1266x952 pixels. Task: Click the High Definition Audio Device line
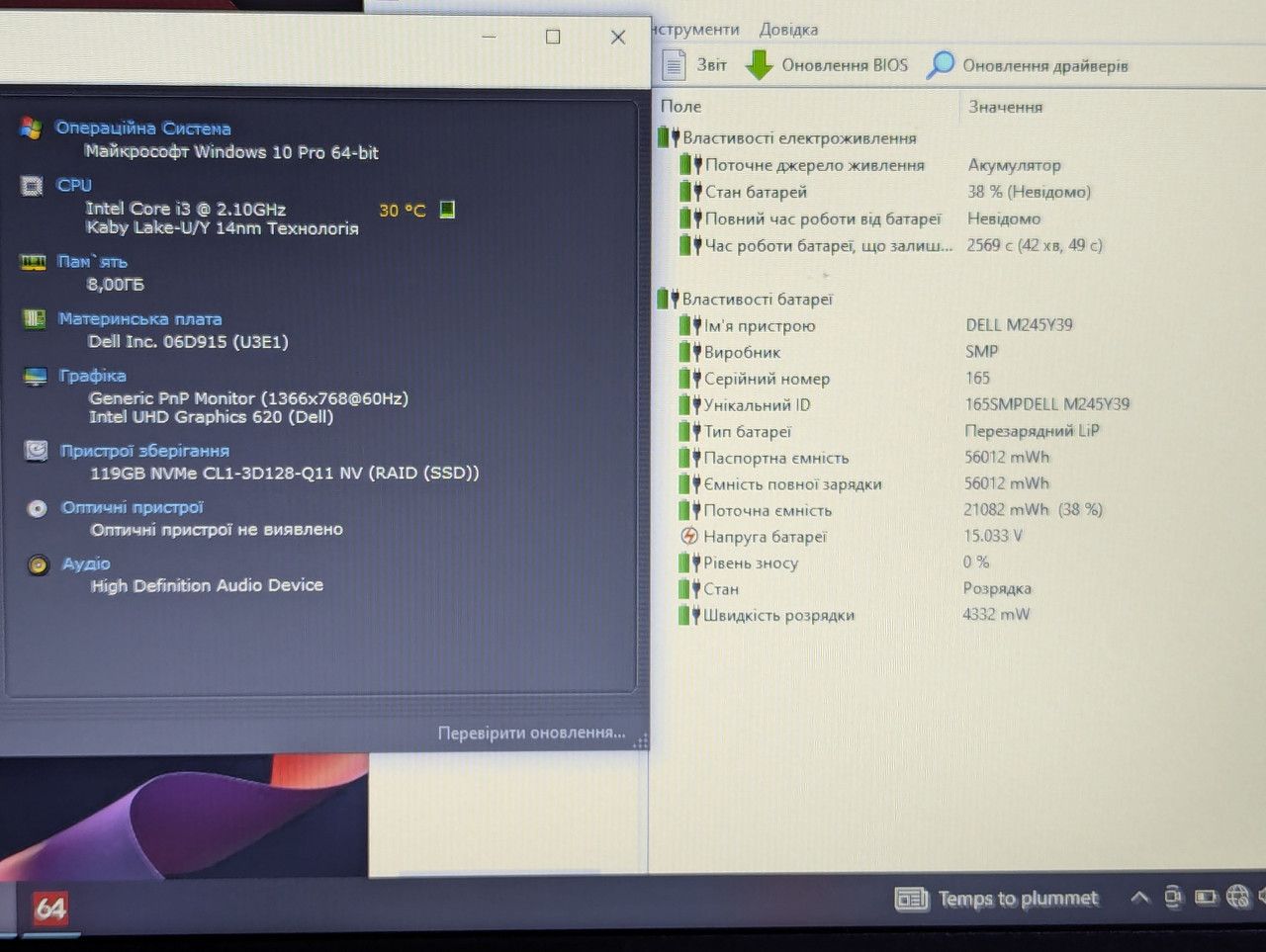(x=207, y=585)
